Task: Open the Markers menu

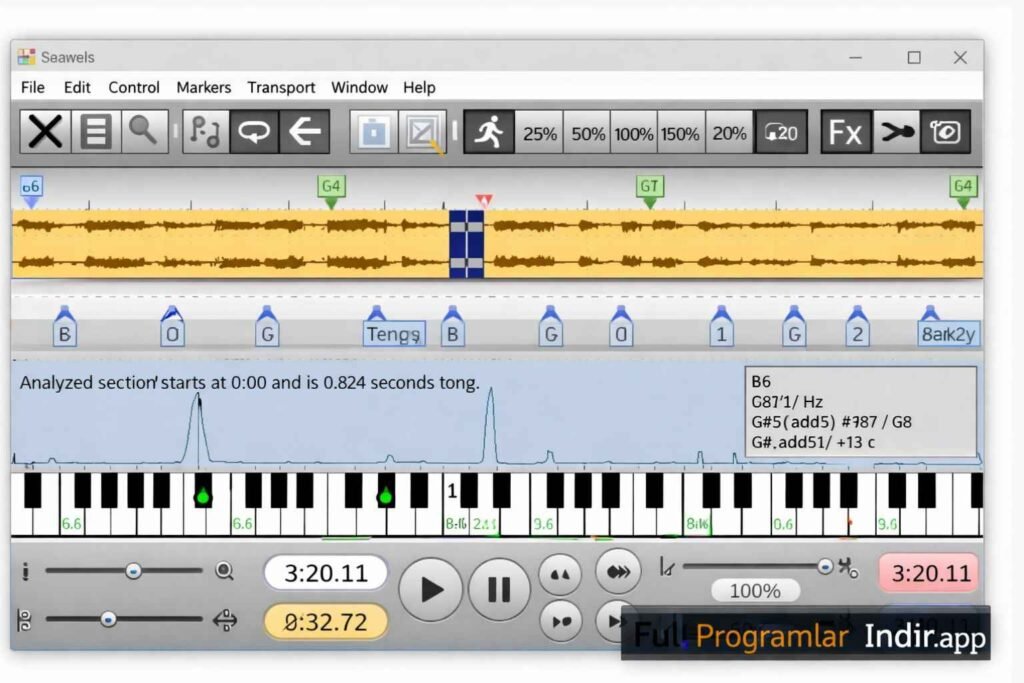Action: (204, 87)
